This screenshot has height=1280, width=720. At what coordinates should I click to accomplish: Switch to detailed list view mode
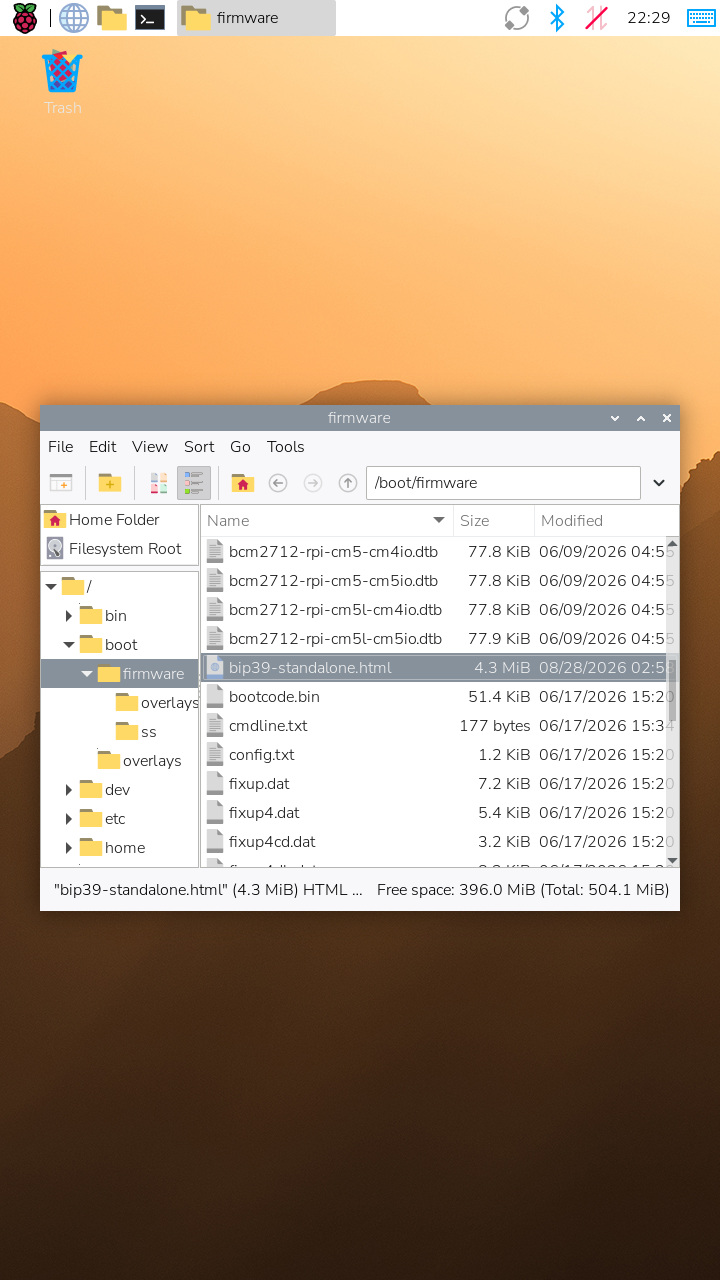(194, 483)
